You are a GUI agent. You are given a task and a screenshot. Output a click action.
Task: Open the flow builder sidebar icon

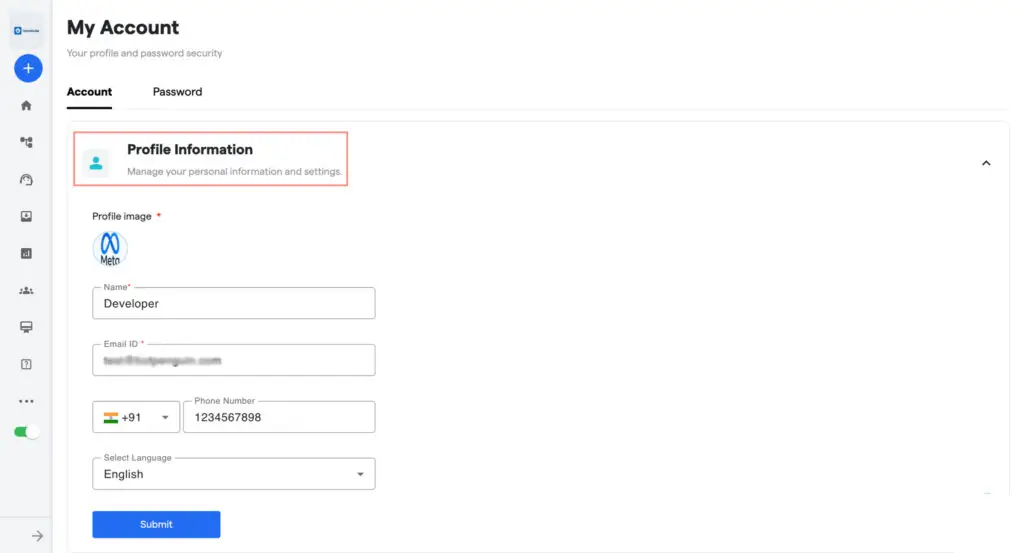point(27,142)
